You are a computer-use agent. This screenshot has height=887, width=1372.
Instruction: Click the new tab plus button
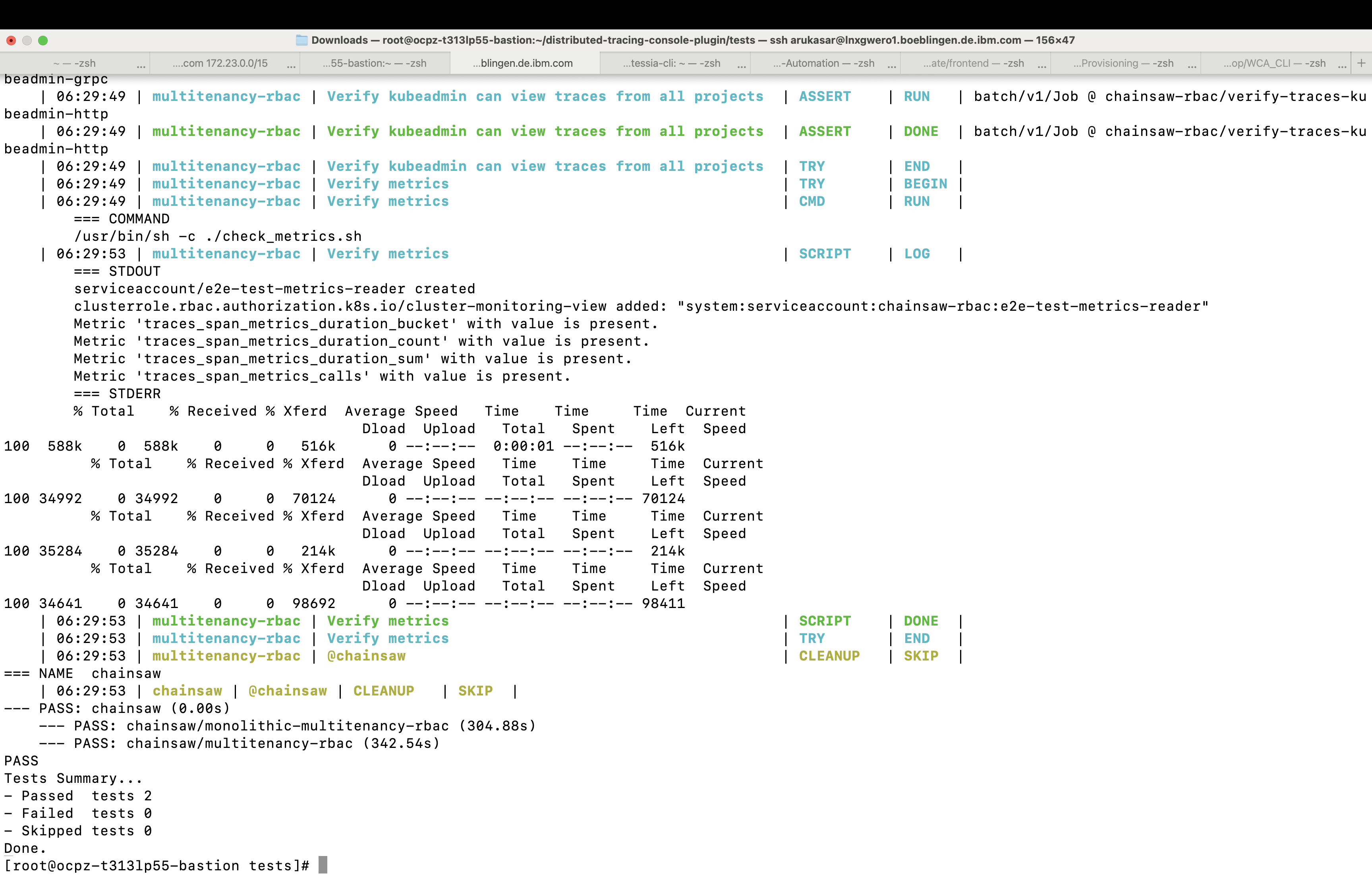[x=1361, y=63]
